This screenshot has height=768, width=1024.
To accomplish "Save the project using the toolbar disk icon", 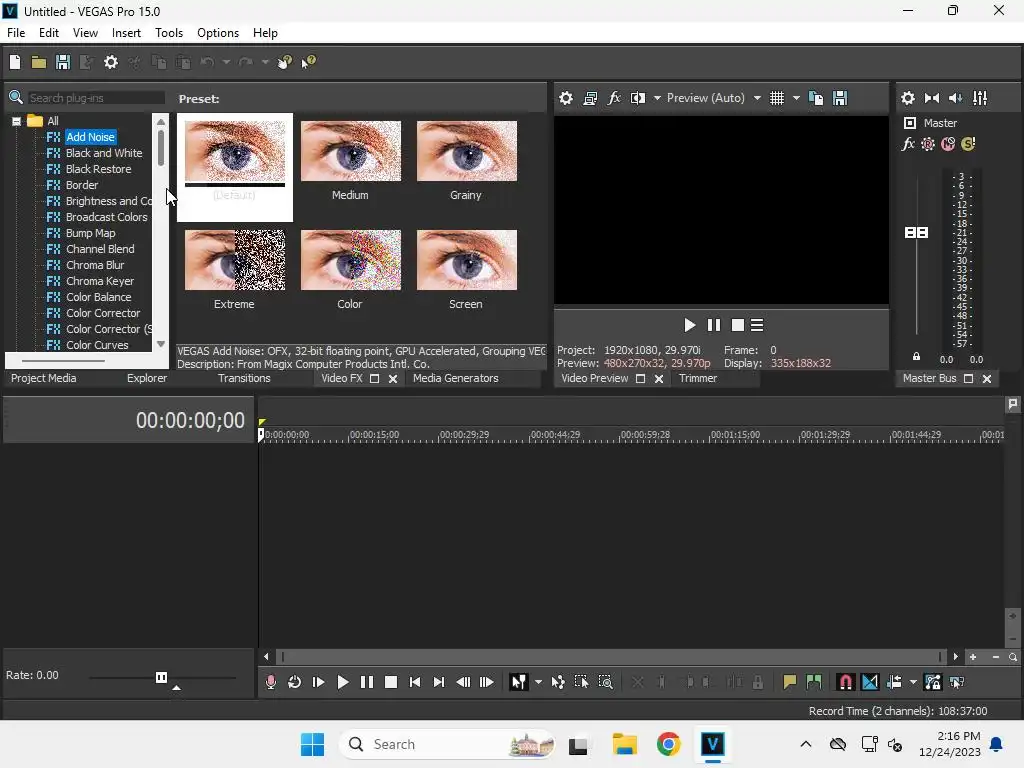I will point(63,62).
